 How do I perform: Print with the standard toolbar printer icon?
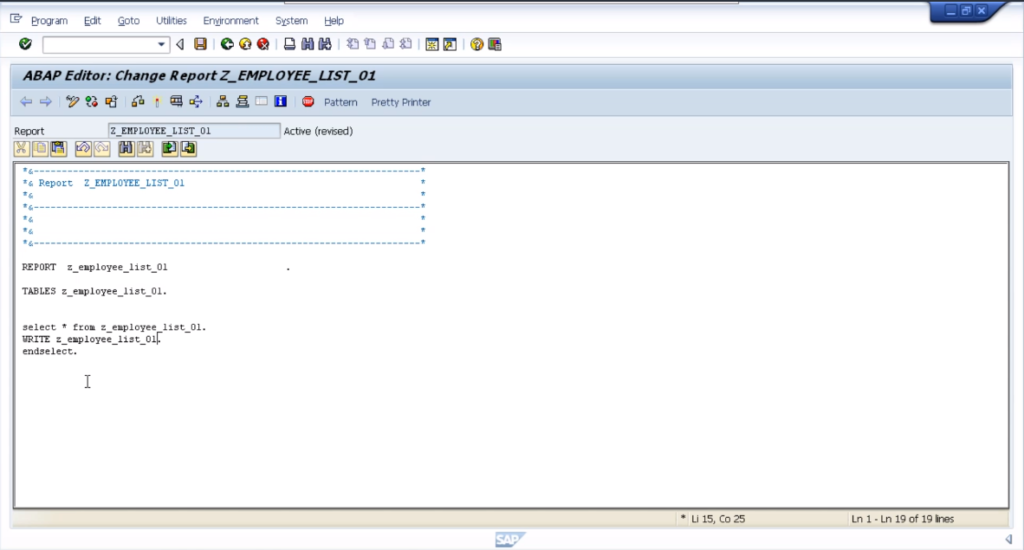289,44
